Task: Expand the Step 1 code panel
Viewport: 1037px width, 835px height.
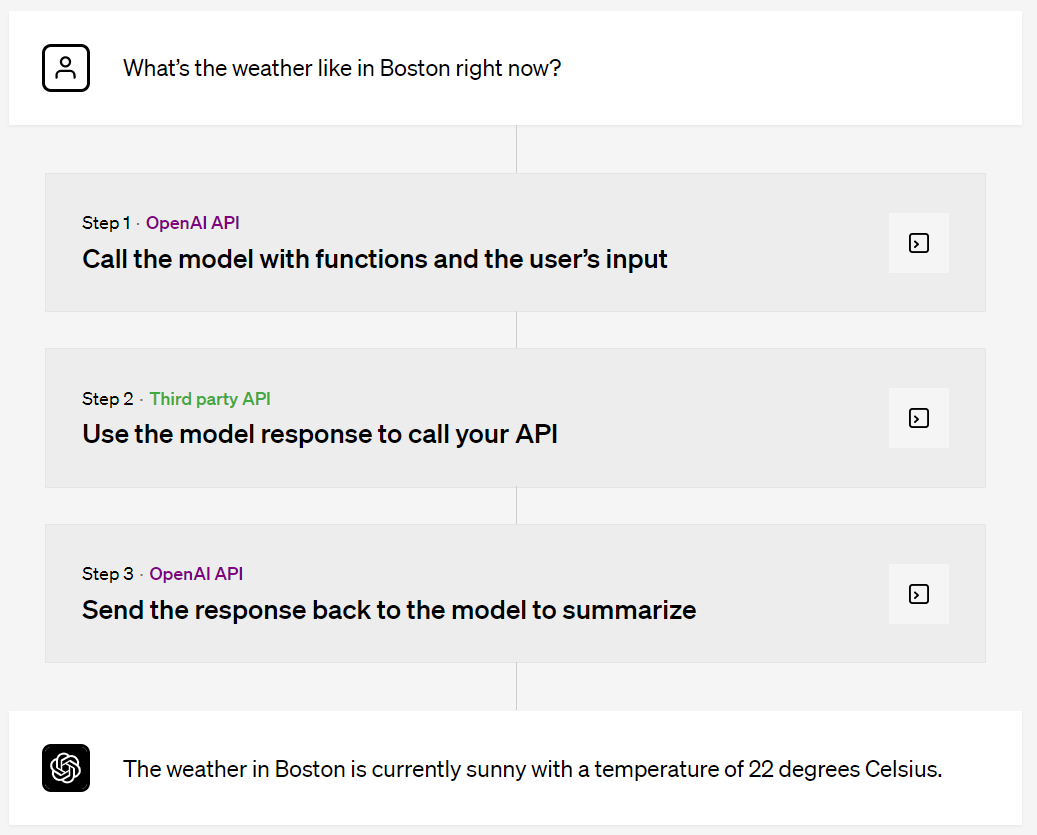Action: 918,243
